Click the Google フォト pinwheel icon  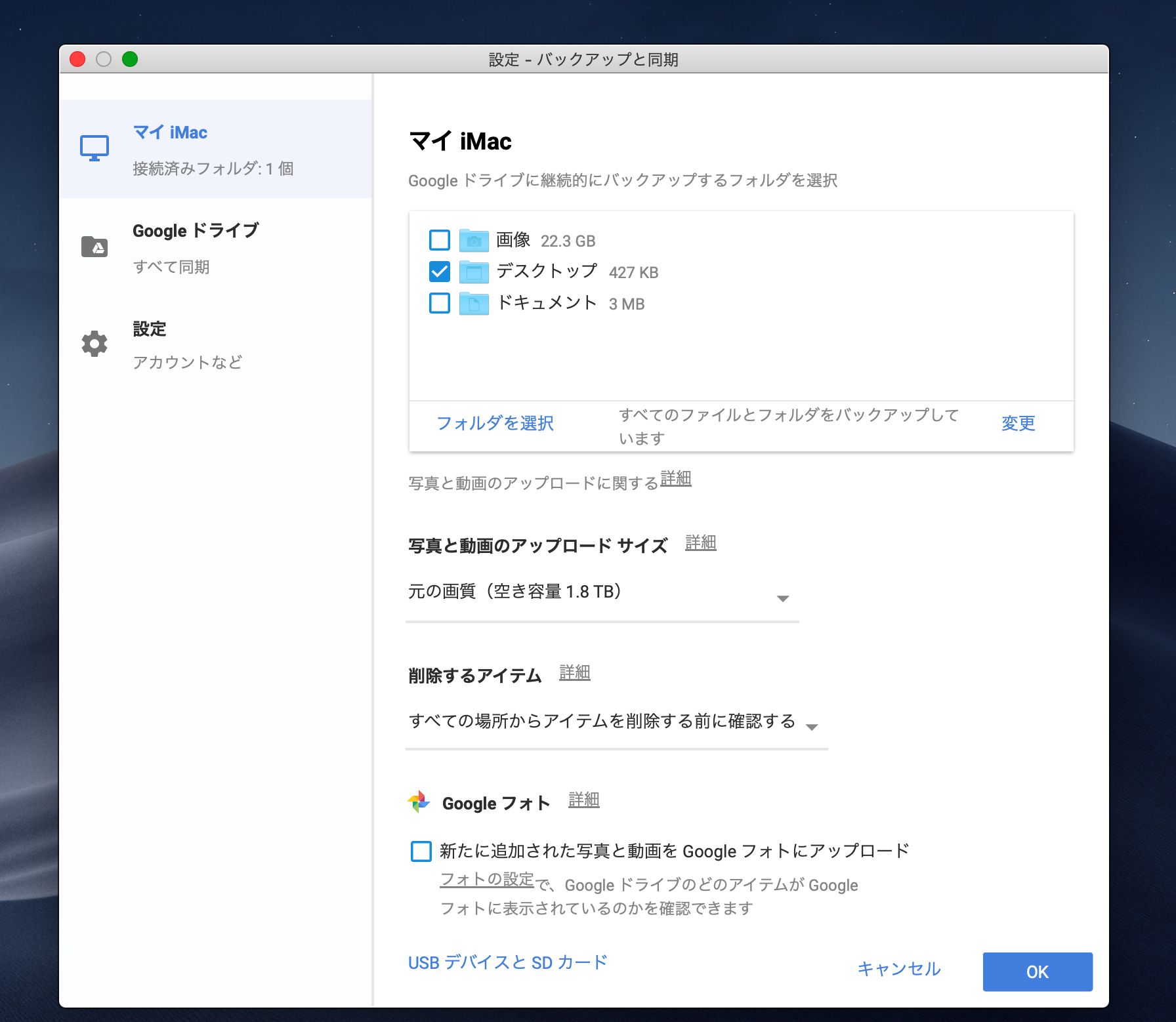[419, 802]
